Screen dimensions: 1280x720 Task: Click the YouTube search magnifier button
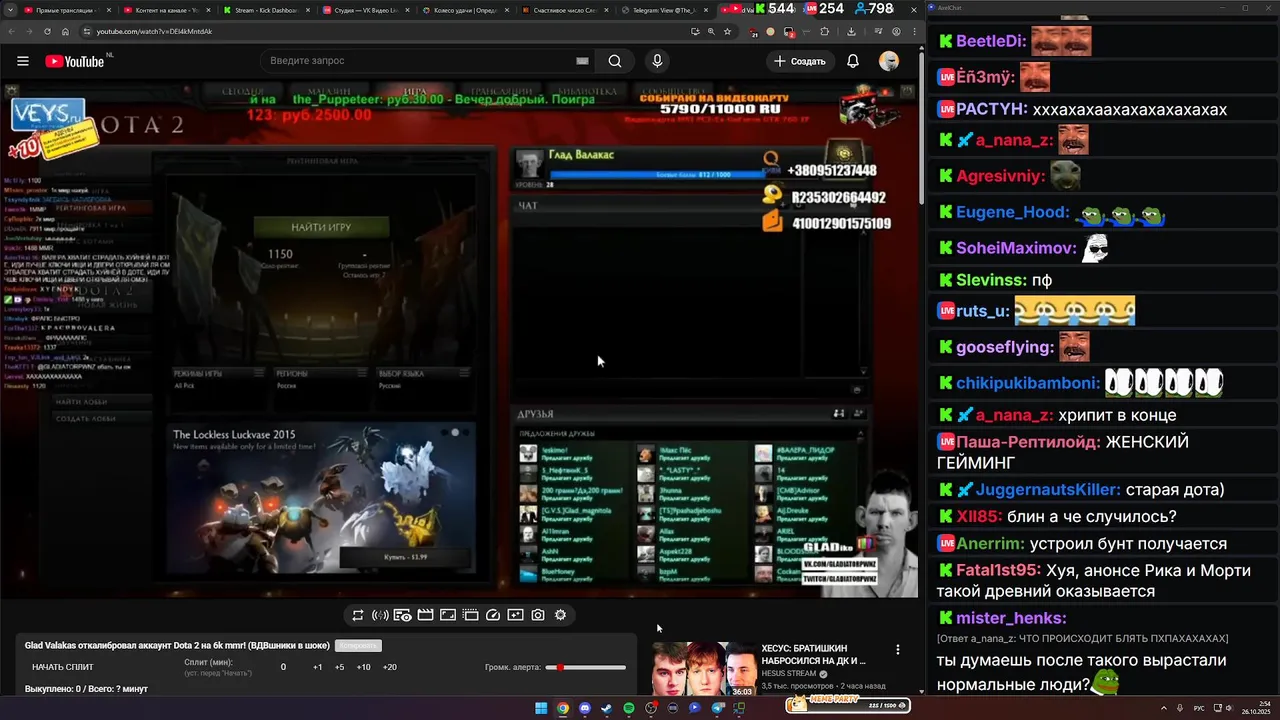click(615, 61)
